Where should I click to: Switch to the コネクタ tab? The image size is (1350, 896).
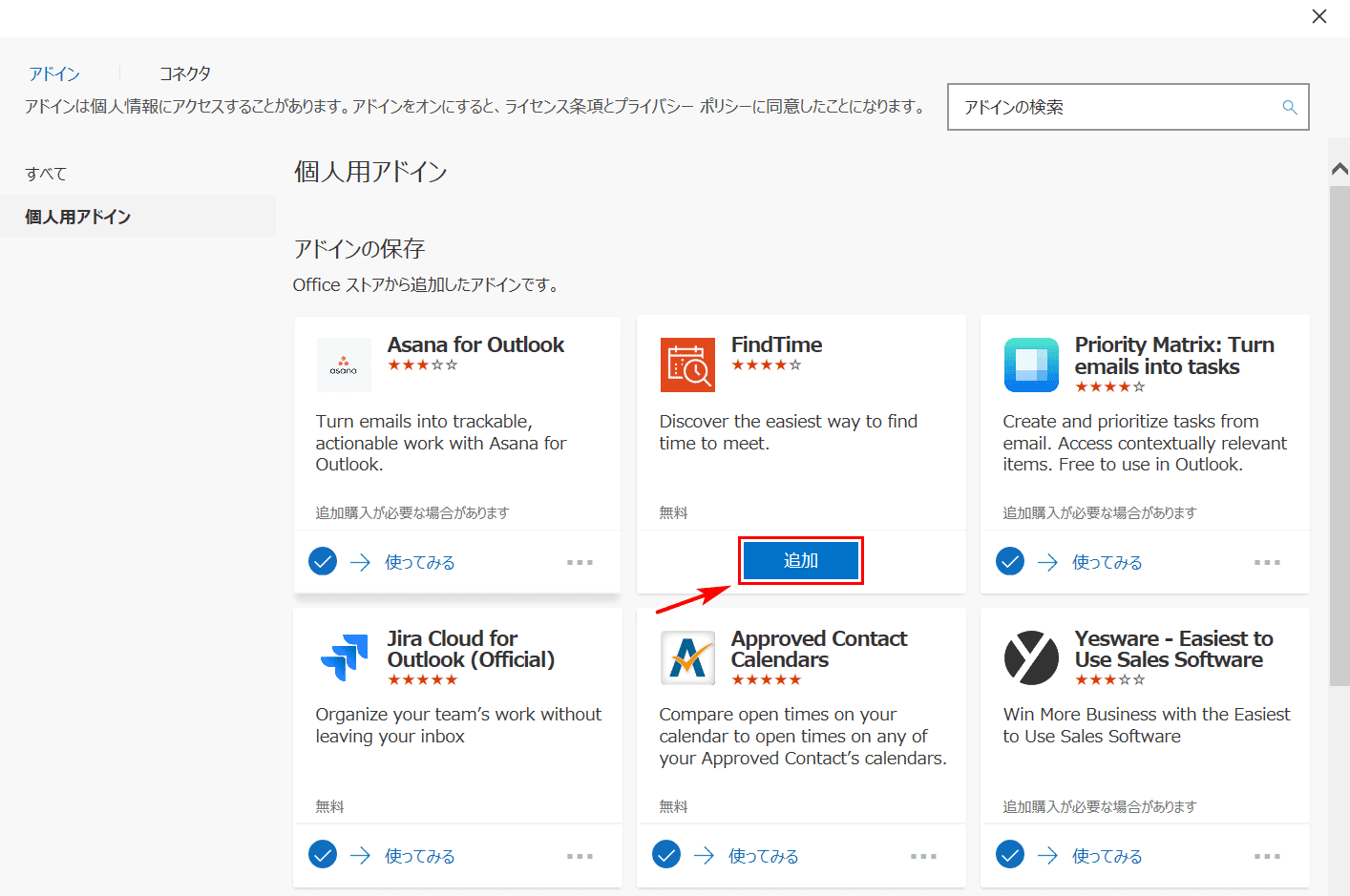click(x=185, y=73)
